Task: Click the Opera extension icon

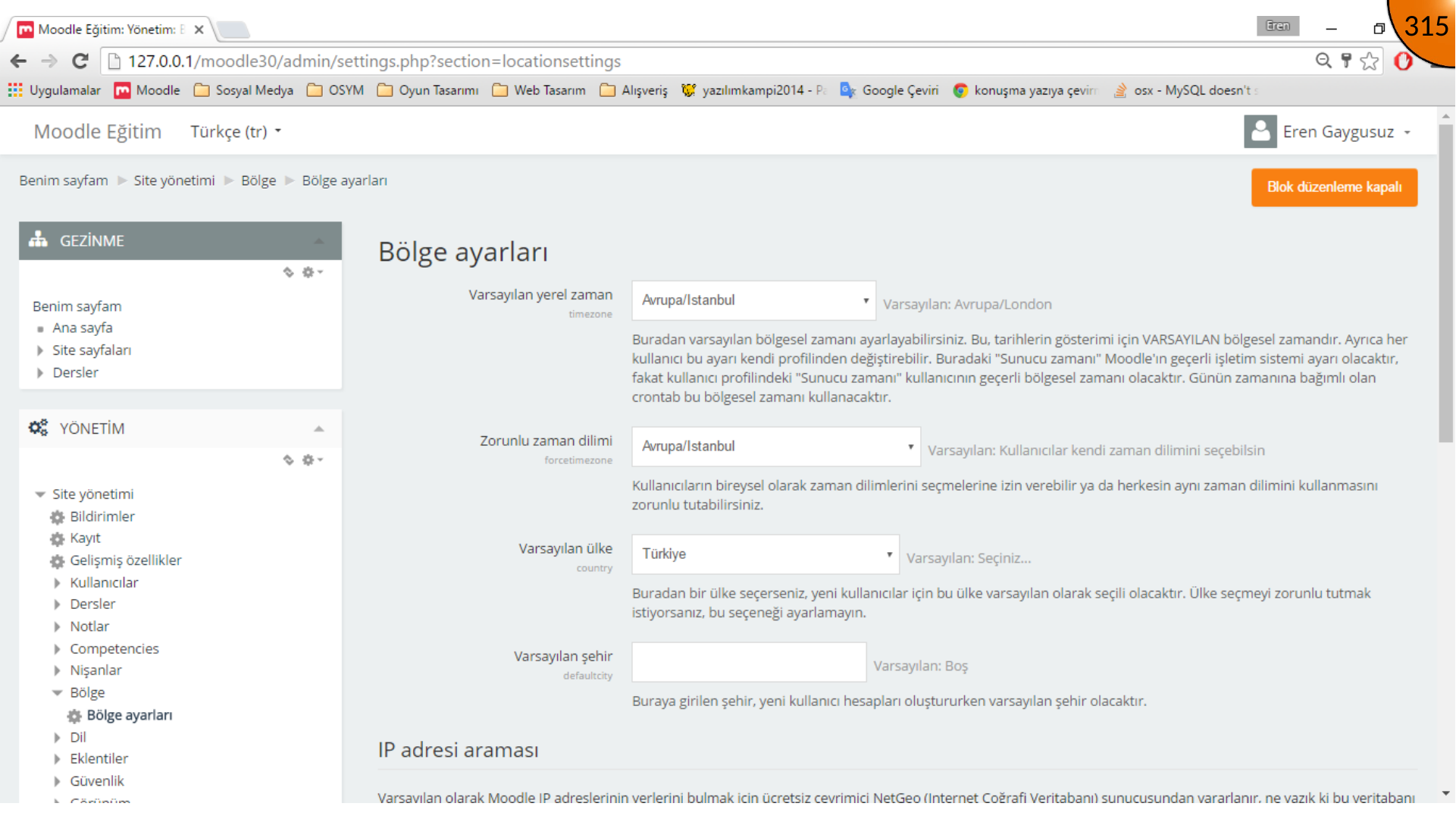Action: coord(1403,61)
